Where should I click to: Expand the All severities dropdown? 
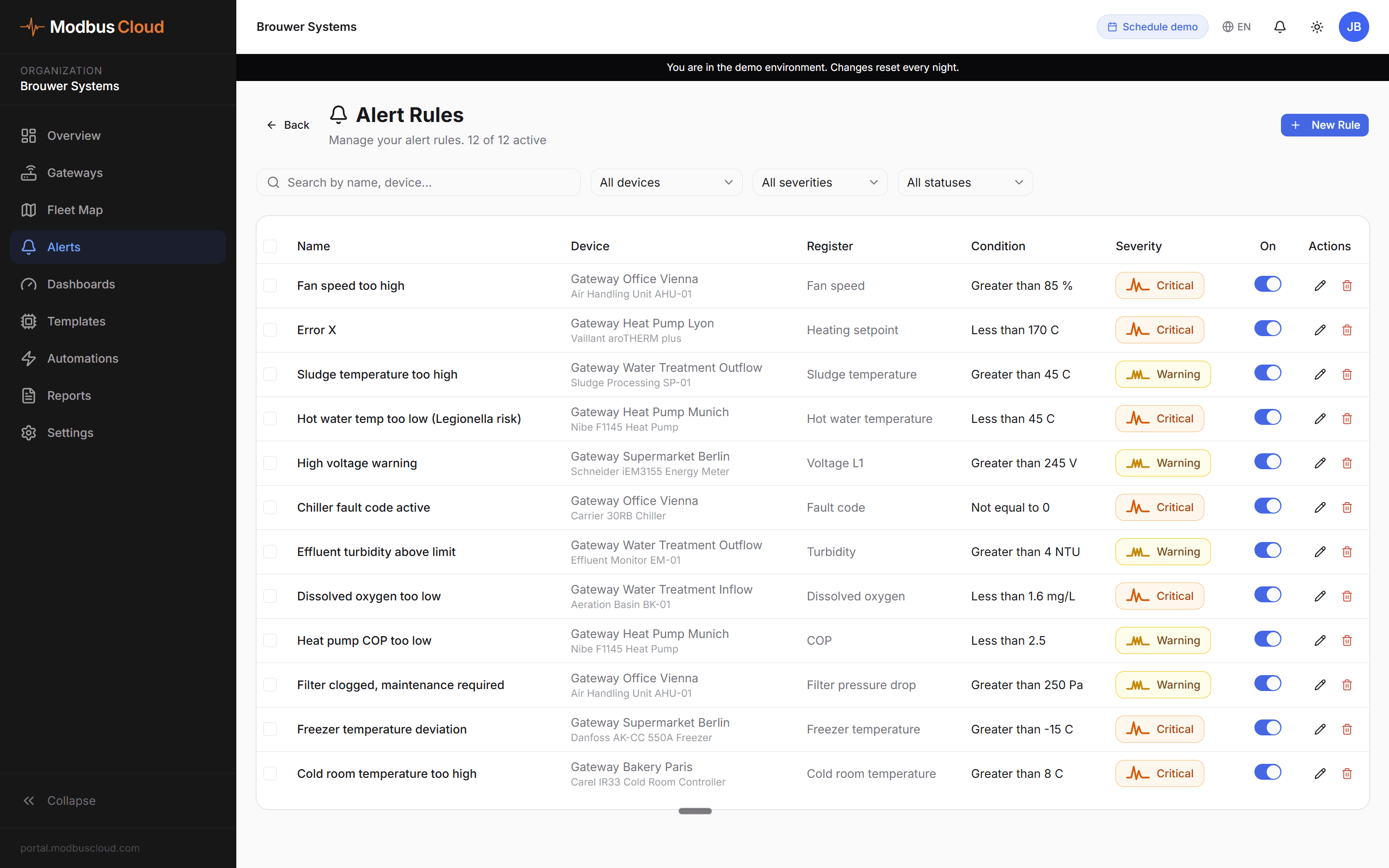pos(819,182)
